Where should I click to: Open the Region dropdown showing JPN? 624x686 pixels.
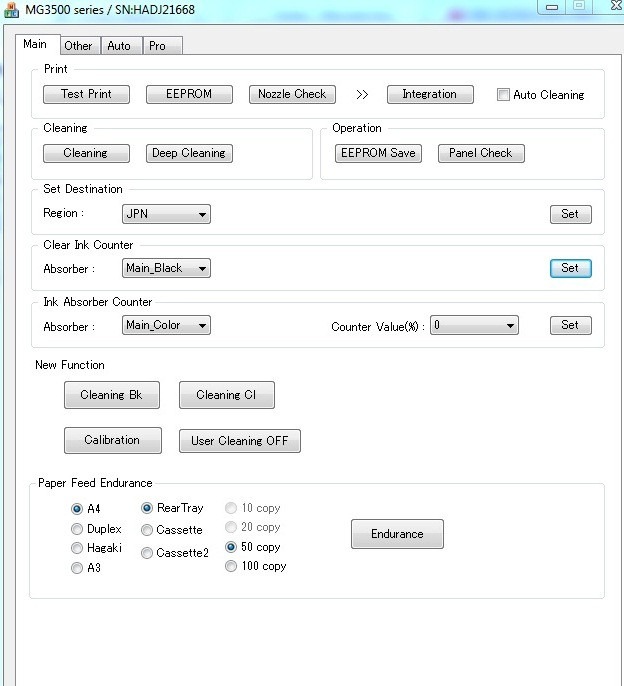click(x=166, y=214)
